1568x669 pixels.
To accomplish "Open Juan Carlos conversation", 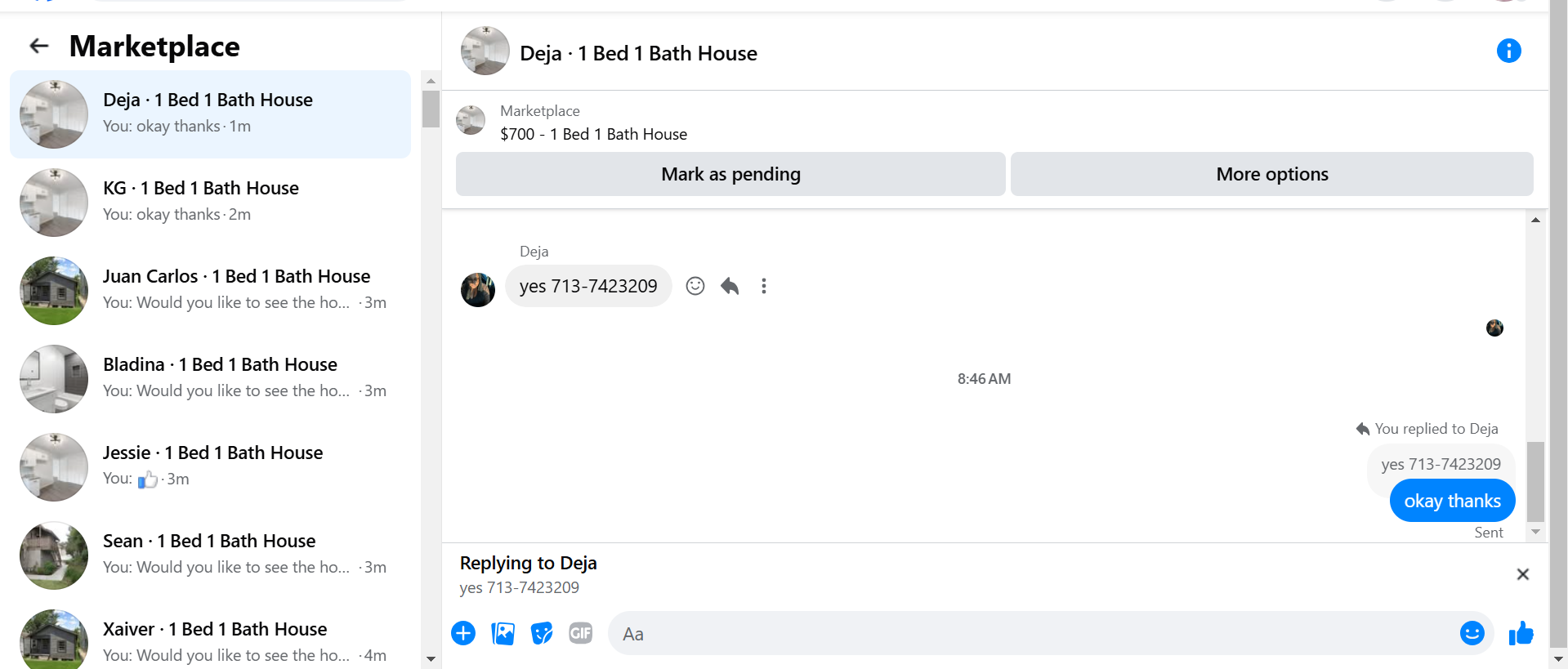I will click(210, 290).
